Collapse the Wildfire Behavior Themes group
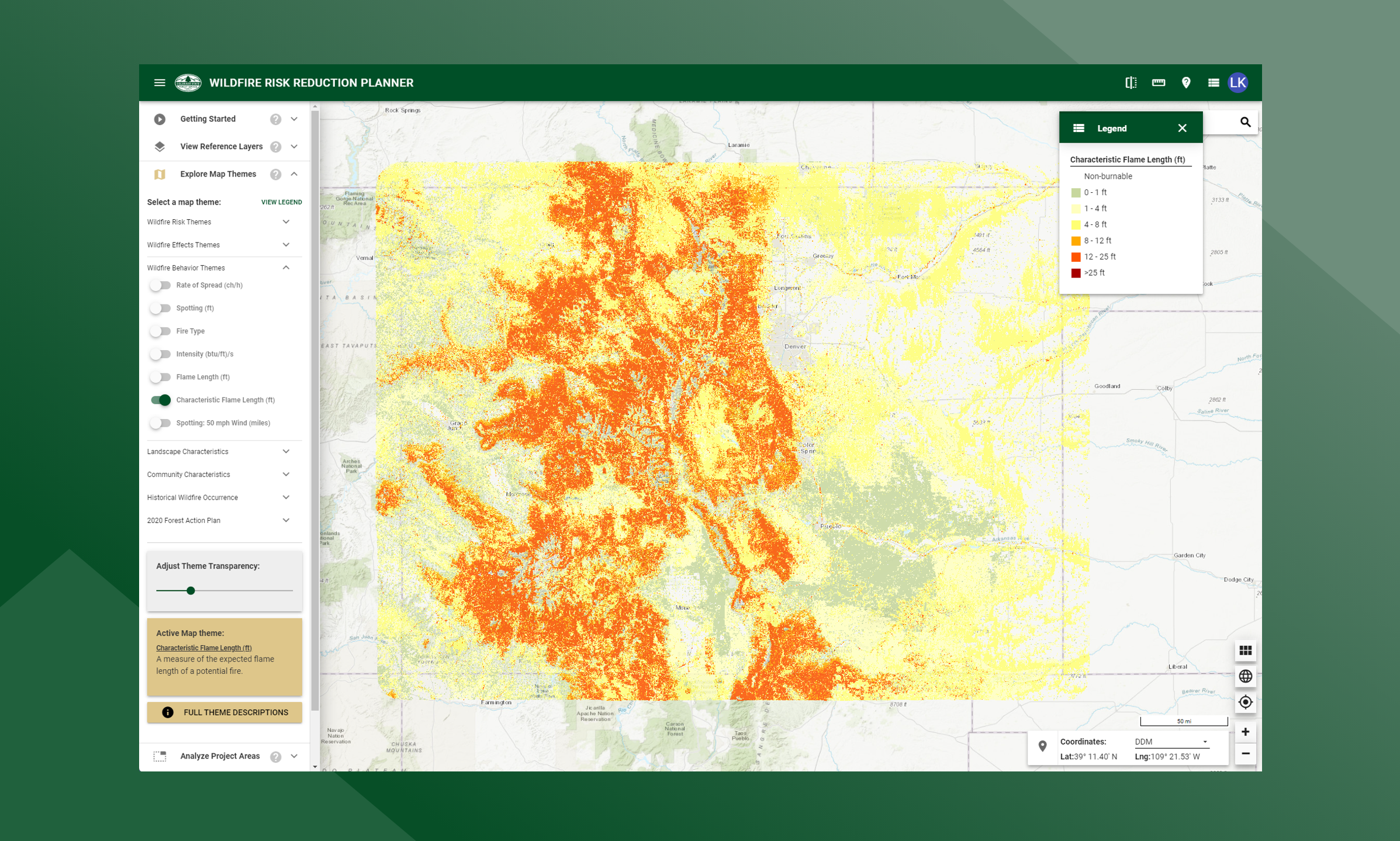 pyautogui.click(x=286, y=268)
